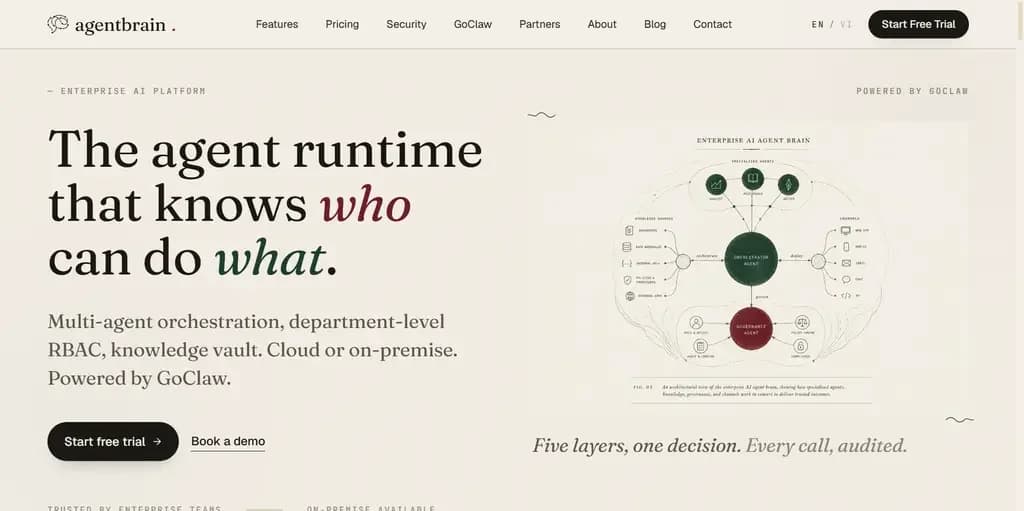Click the clipboard audit icon
Image resolution: width=1024 pixels, height=511 pixels.
701,346
